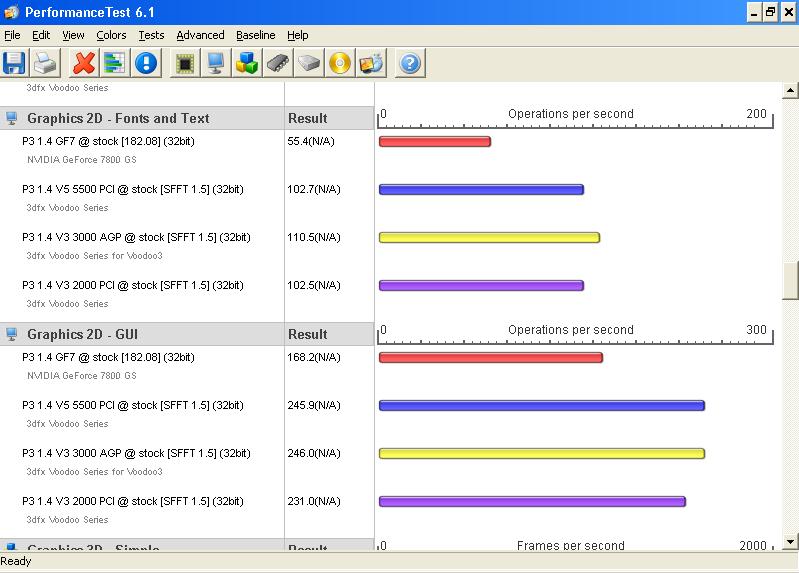
Task: Click Result column header in Fonts and Text section
Action: click(x=307, y=118)
